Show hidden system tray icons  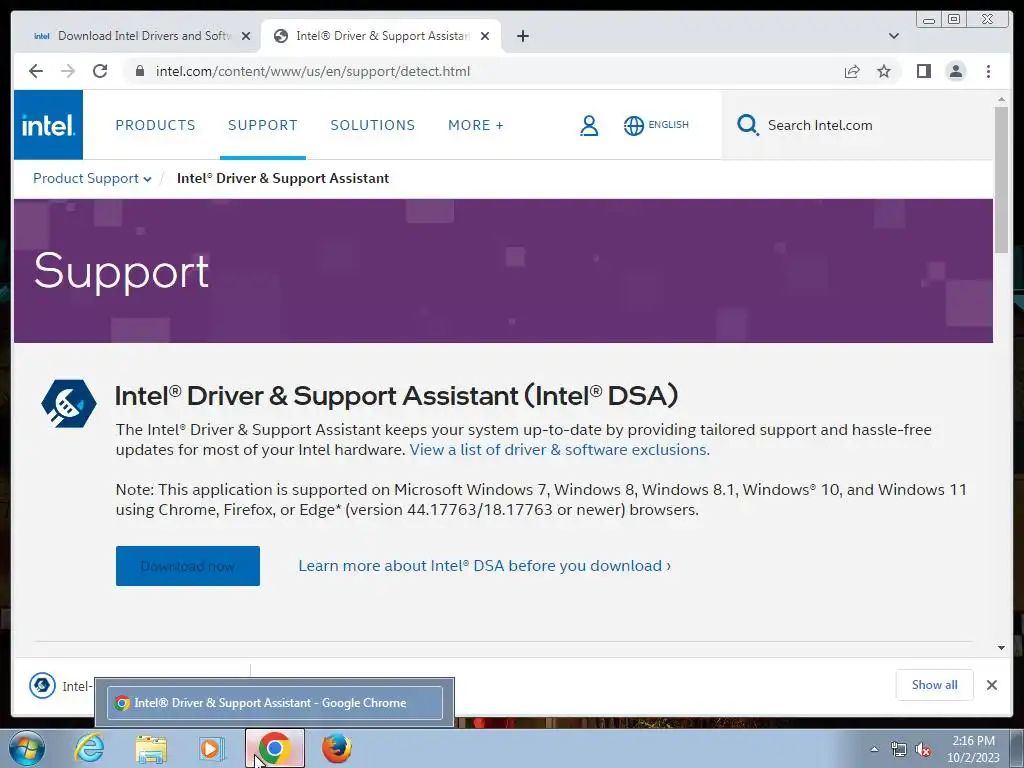pyautogui.click(x=874, y=749)
